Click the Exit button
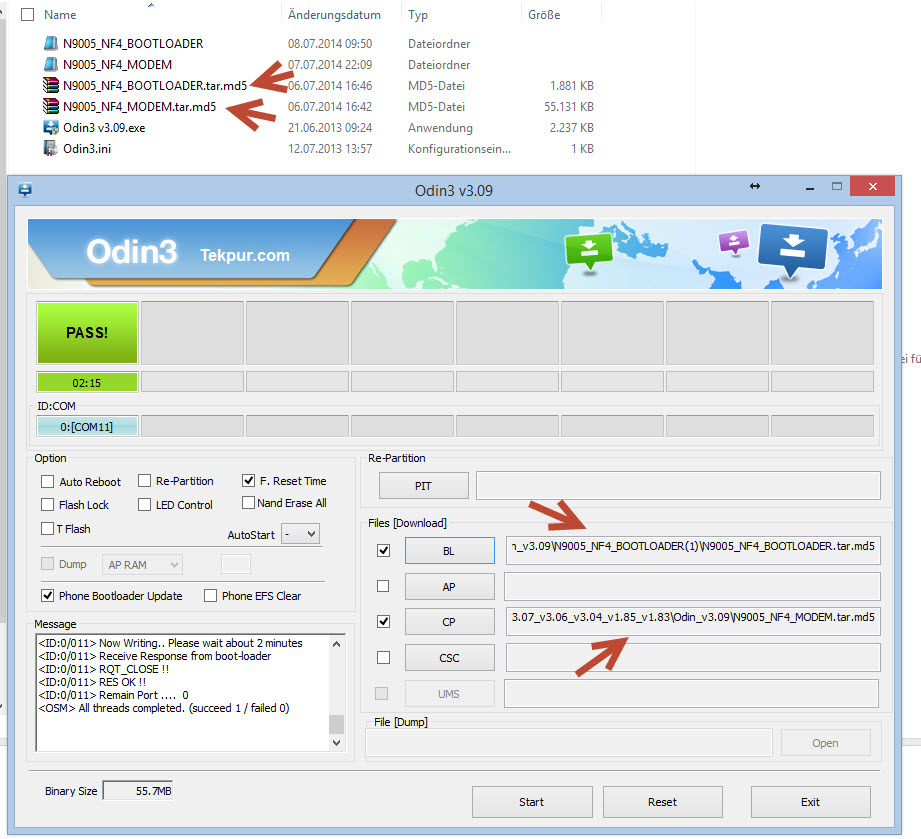921x839 pixels. (811, 802)
